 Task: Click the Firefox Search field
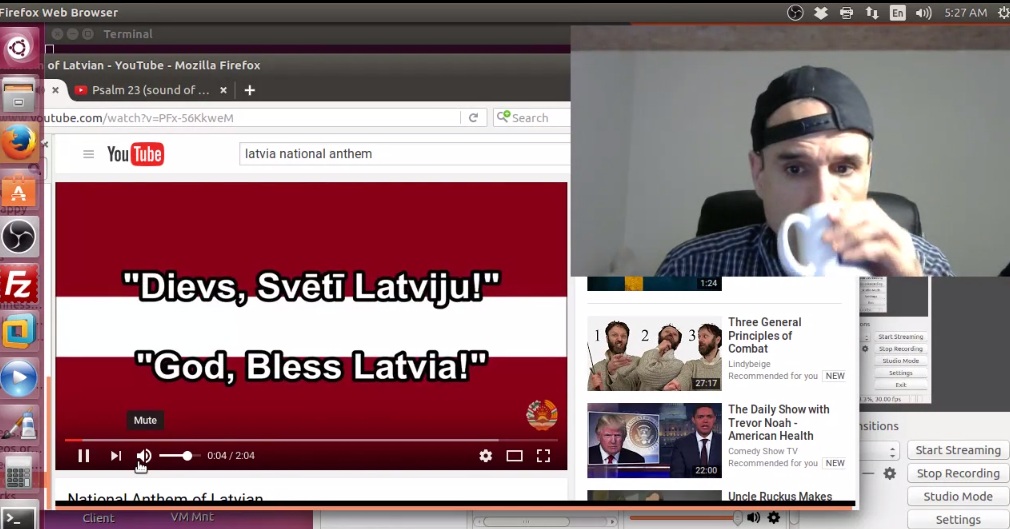coord(532,118)
